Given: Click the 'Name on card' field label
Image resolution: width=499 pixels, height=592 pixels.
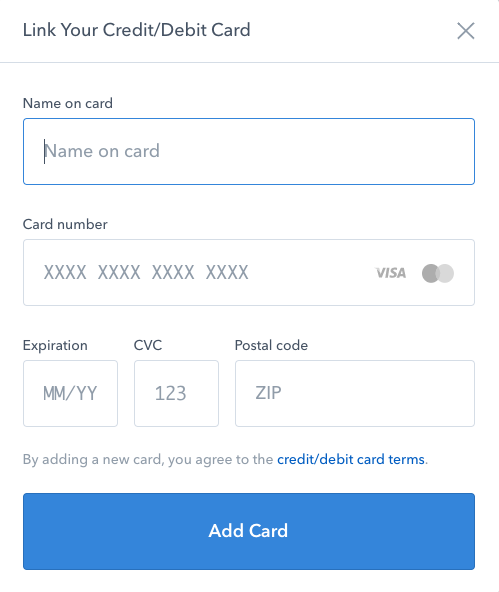Looking at the screenshot, I should coord(68,103).
